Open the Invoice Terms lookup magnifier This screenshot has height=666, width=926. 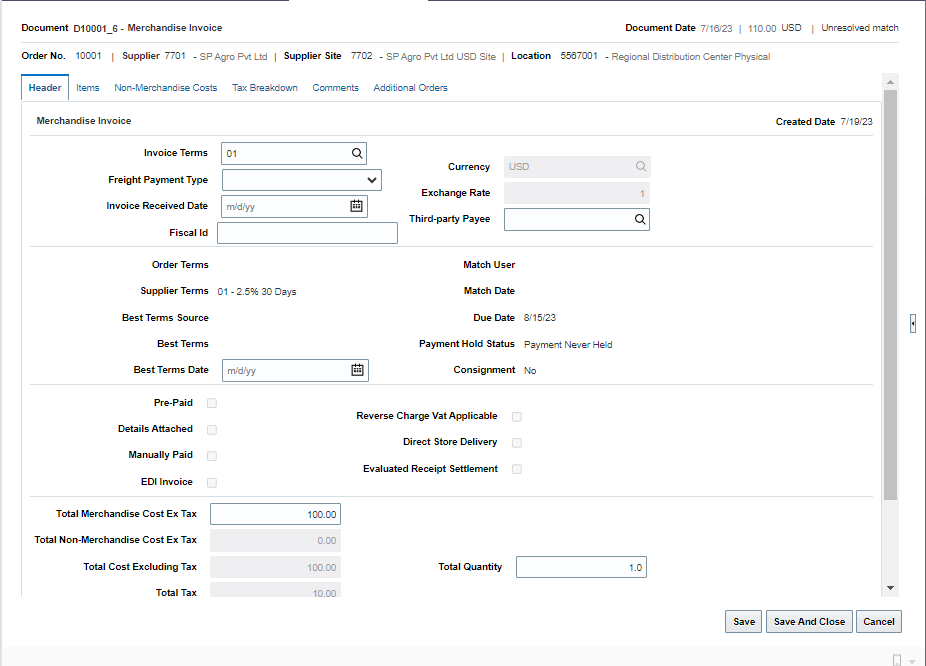click(x=357, y=153)
